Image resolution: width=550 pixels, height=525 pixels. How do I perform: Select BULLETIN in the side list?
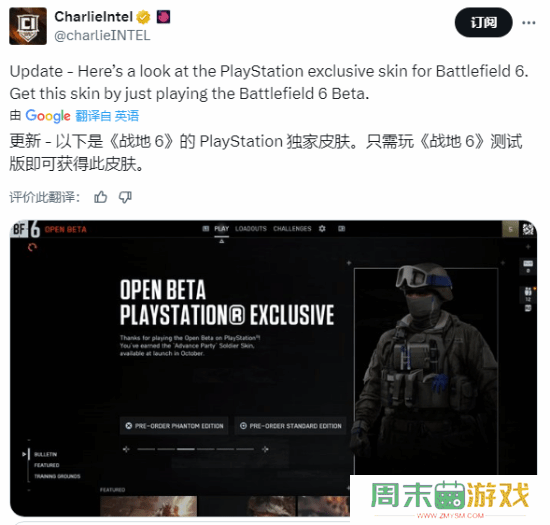pos(46,455)
